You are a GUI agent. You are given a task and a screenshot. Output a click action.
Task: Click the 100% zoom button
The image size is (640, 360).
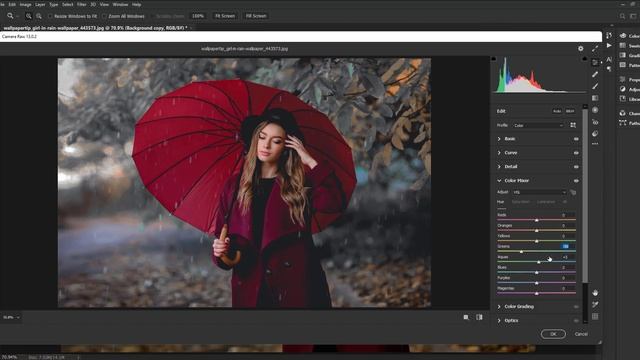(x=198, y=16)
